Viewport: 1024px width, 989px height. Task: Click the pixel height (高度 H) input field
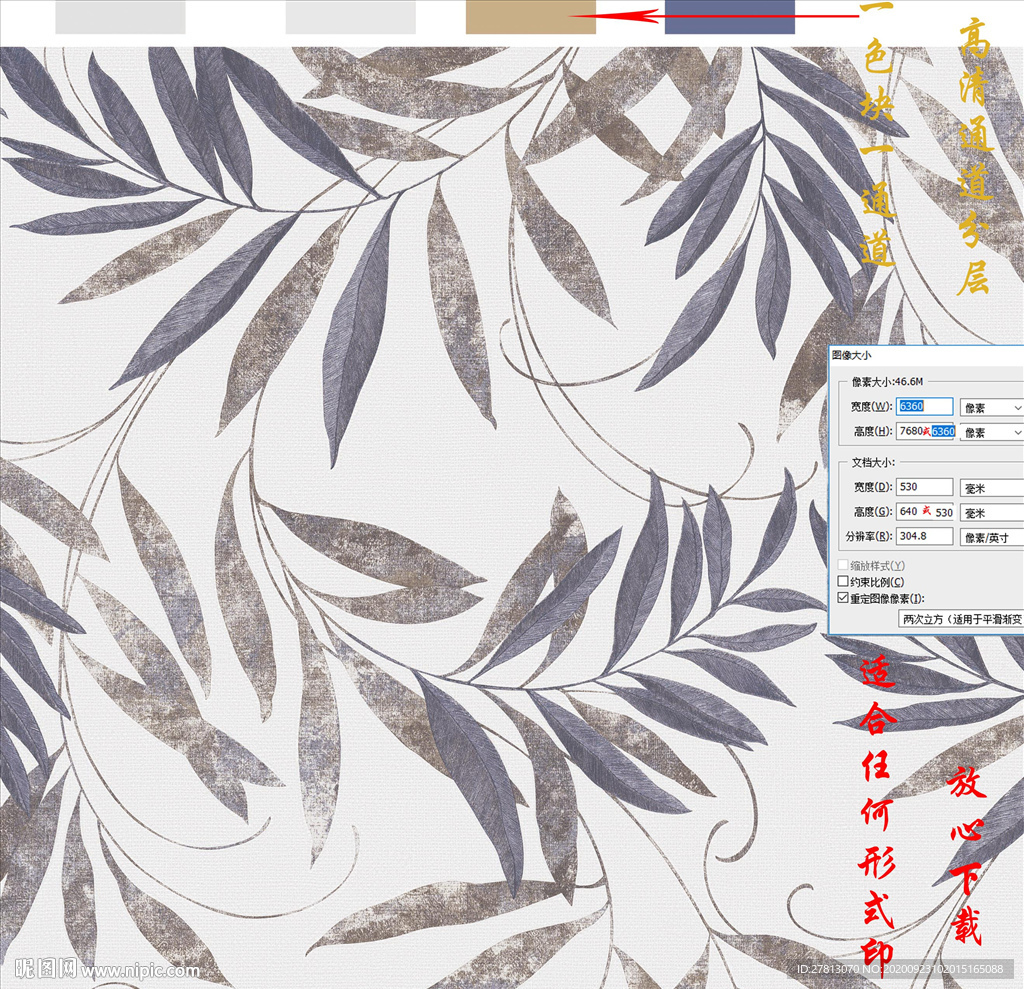coord(926,431)
